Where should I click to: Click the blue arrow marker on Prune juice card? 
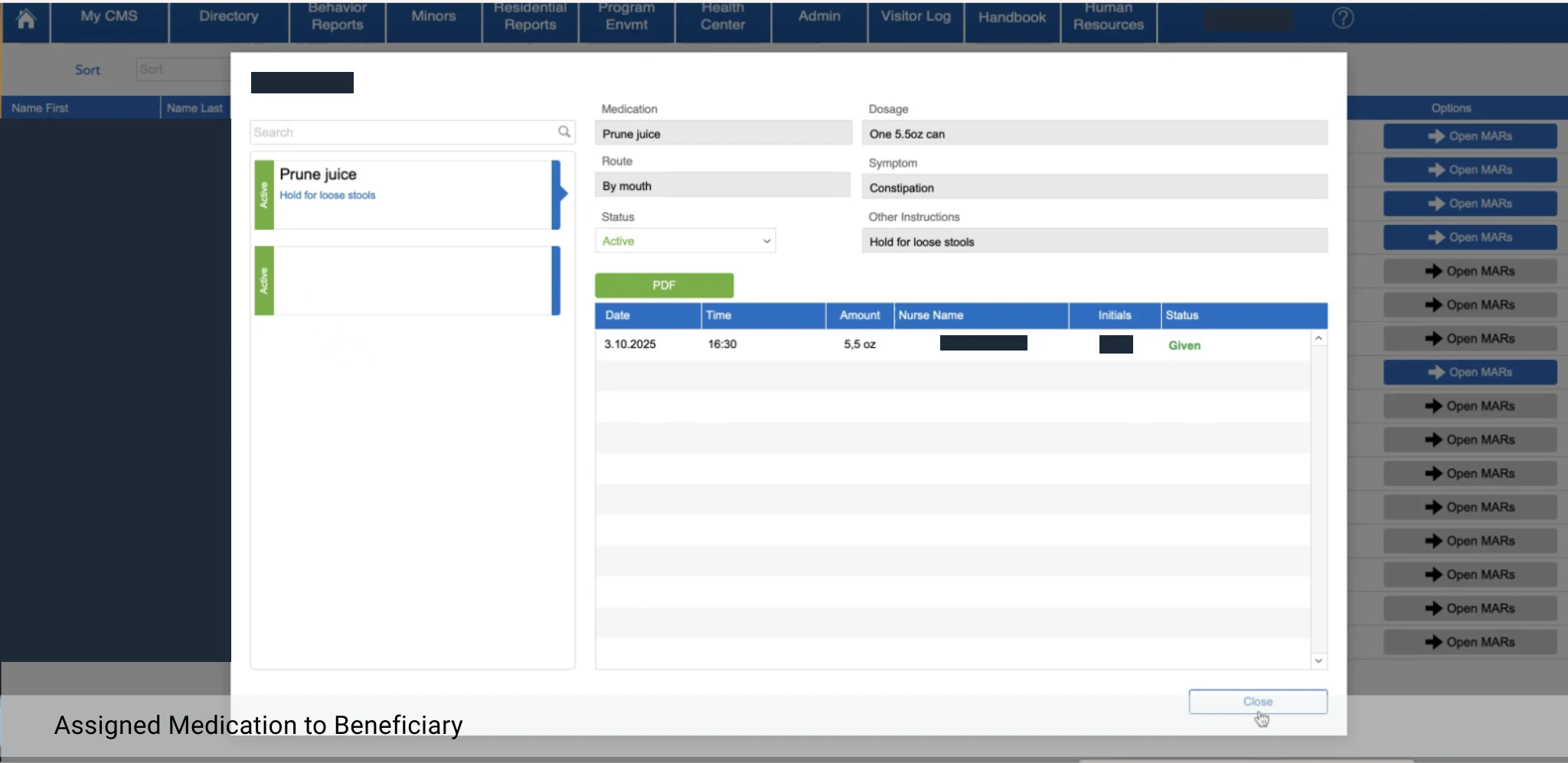tap(559, 194)
